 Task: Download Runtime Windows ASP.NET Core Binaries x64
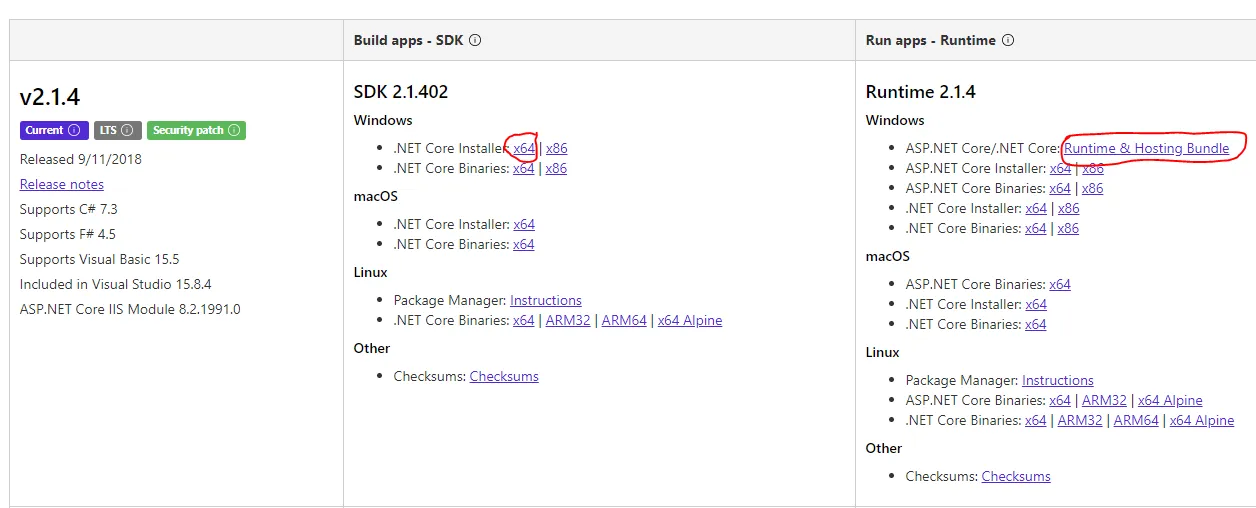click(x=1060, y=188)
